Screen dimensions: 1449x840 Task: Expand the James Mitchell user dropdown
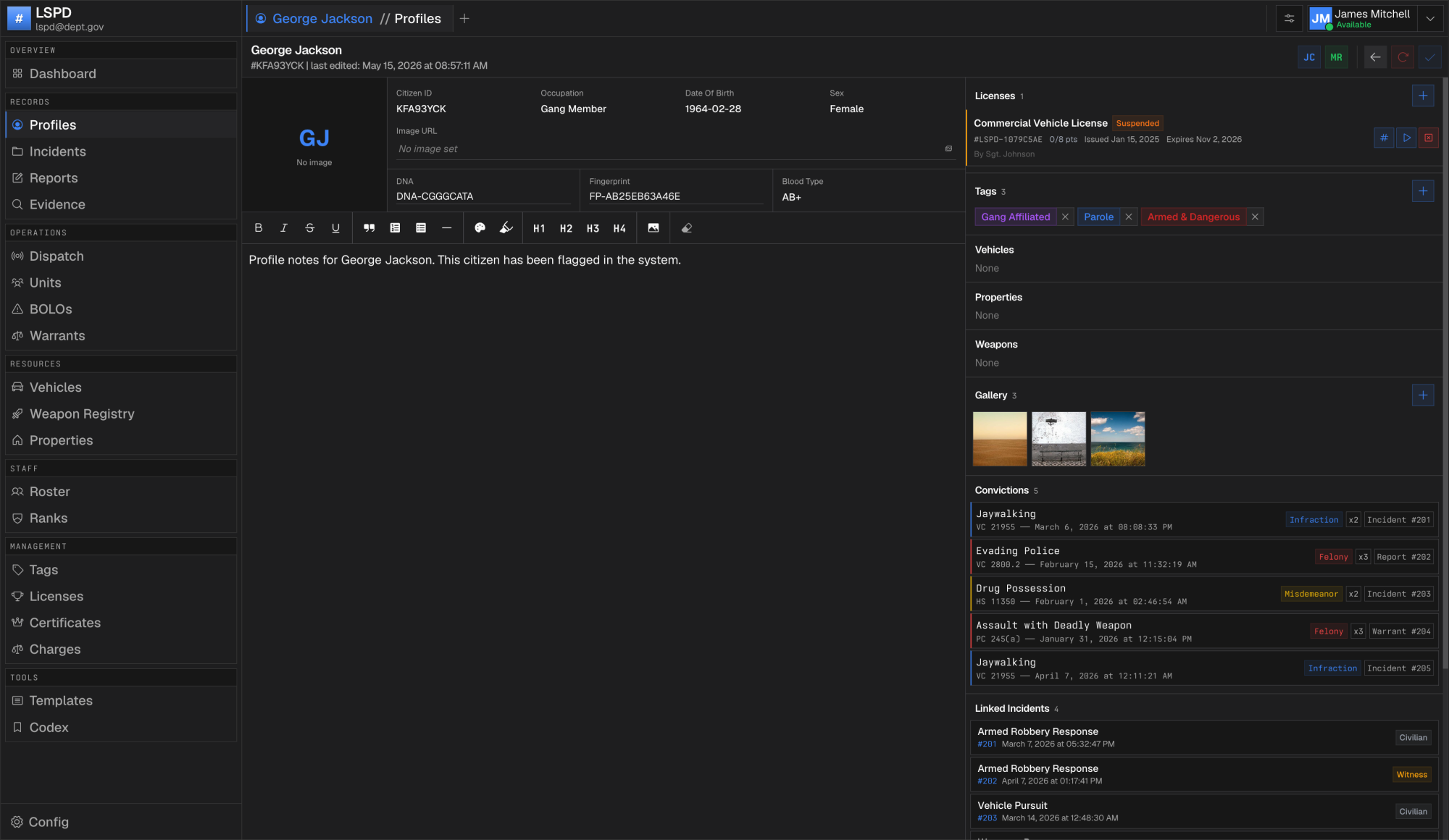pyautogui.click(x=1430, y=19)
